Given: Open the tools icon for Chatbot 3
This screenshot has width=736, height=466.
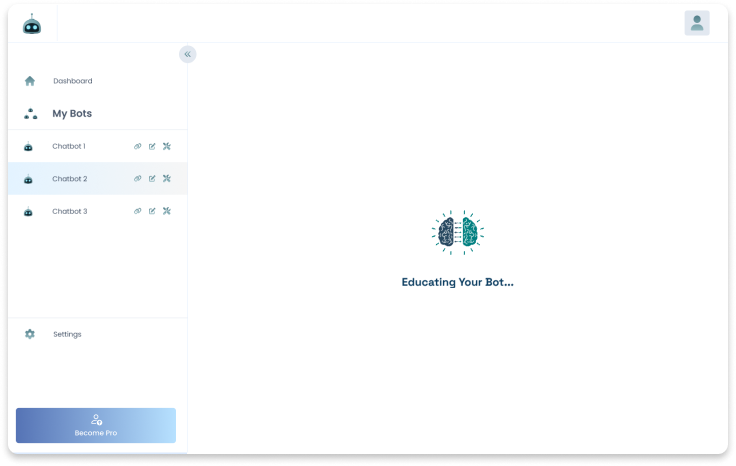Looking at the screenshot, I should pyautogui.click(x=167, y=211).
